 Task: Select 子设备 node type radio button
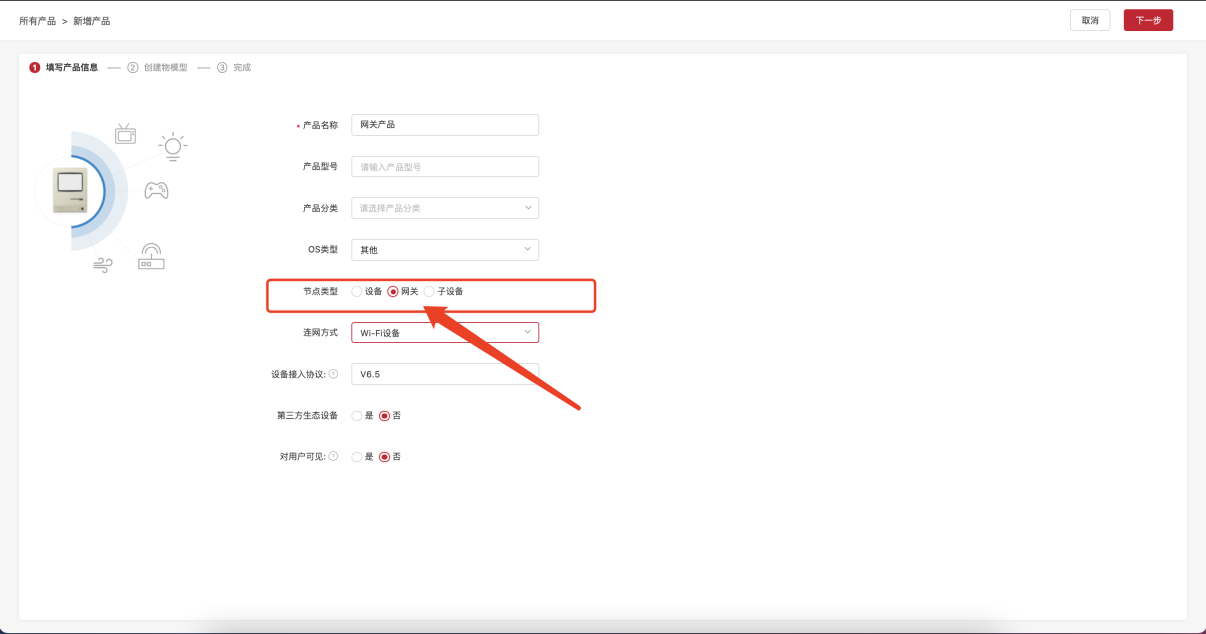(x=430, y=291)
